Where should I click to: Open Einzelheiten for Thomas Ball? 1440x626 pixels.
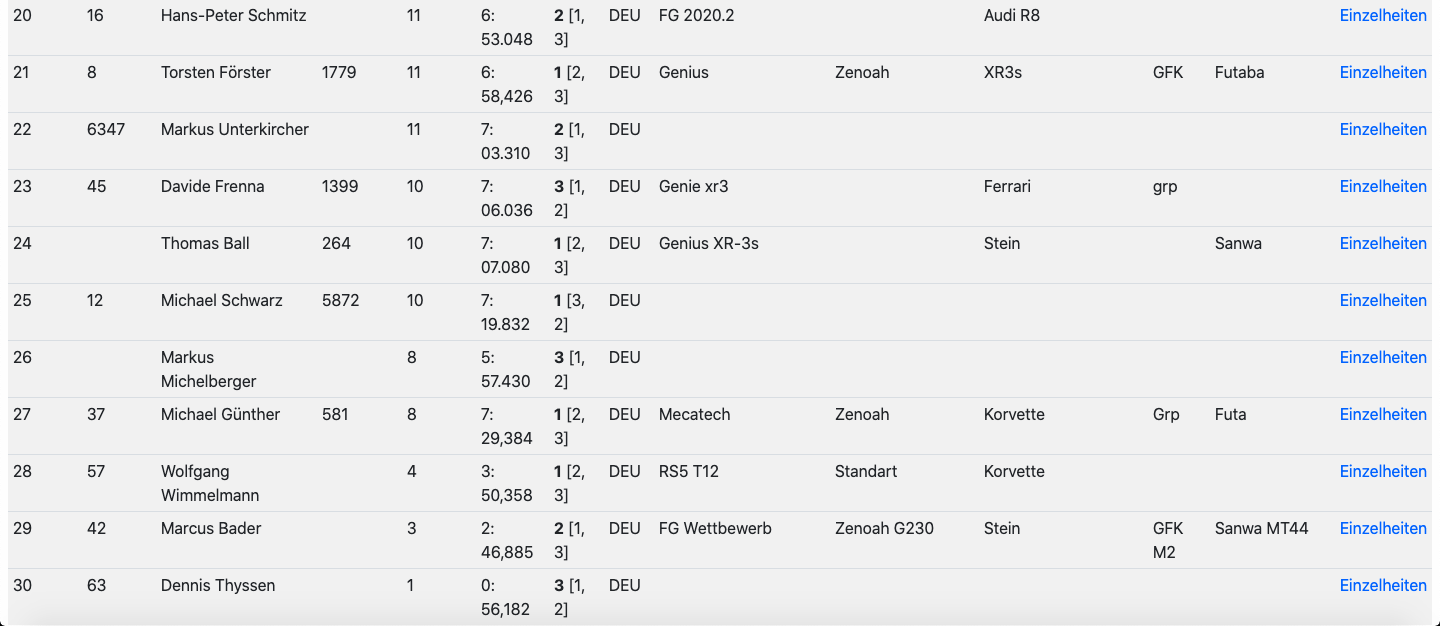[1383, 244]
